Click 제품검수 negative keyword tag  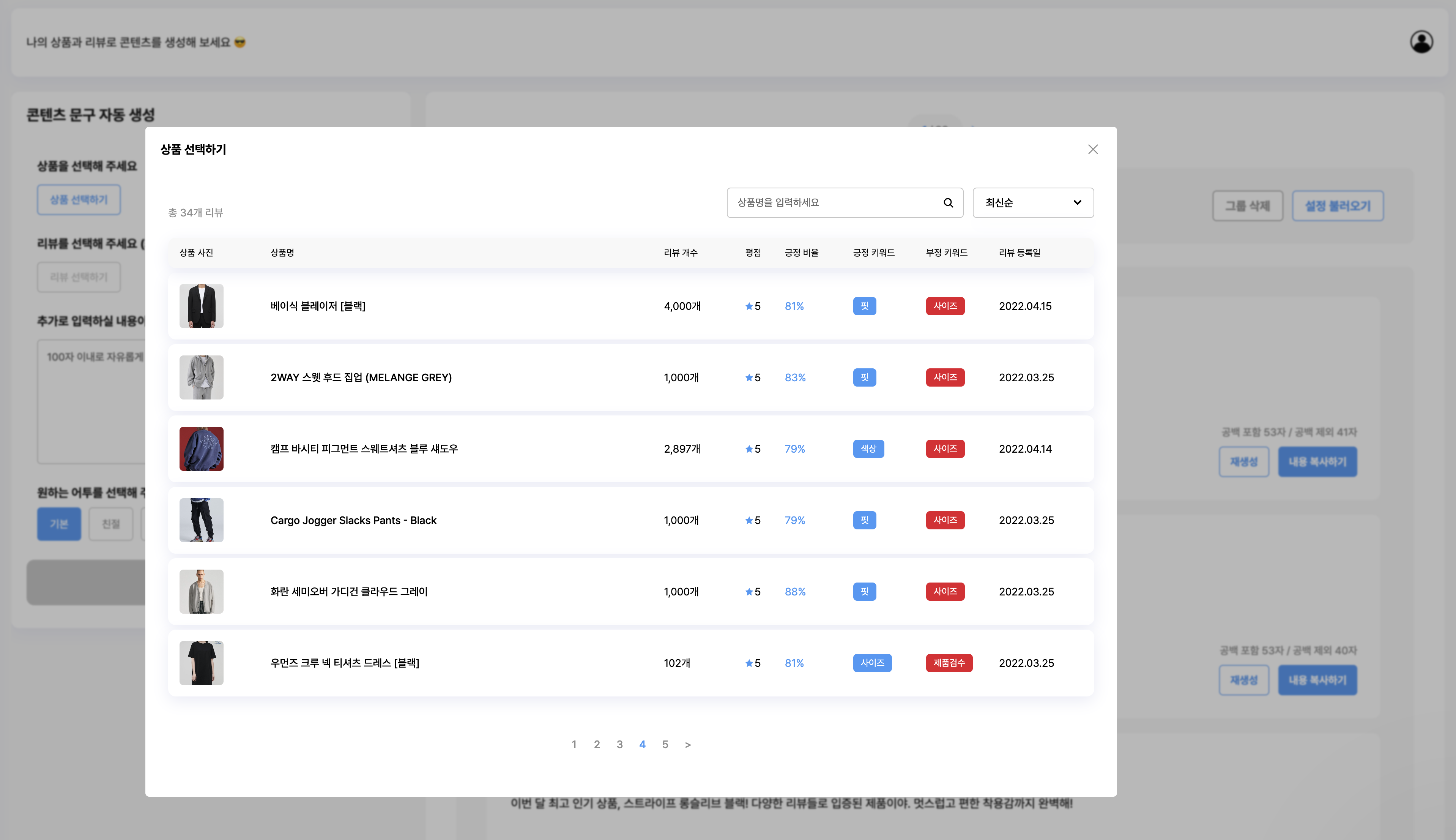pos(949,663)
